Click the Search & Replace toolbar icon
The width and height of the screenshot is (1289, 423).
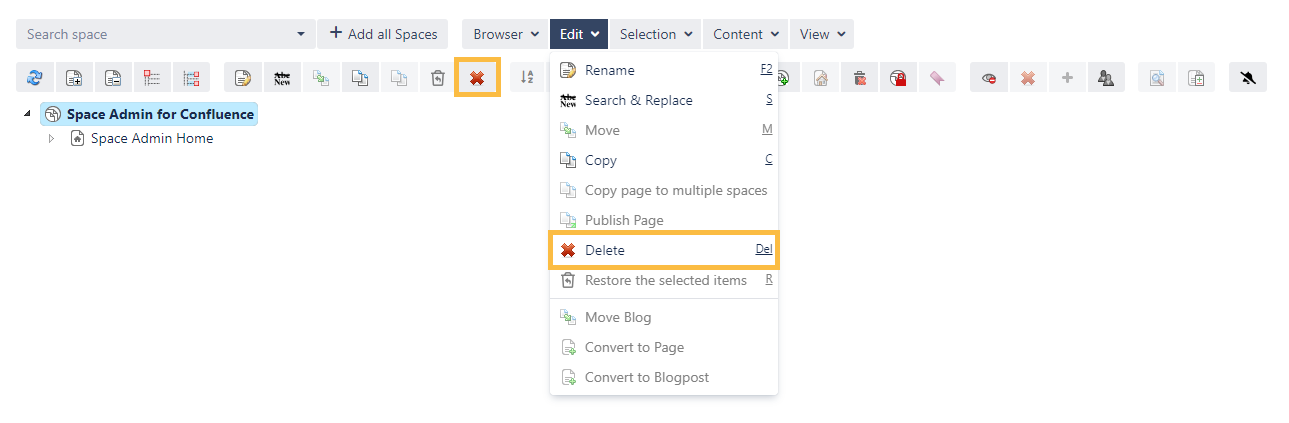pyautogui.click(x=282, y=78)
